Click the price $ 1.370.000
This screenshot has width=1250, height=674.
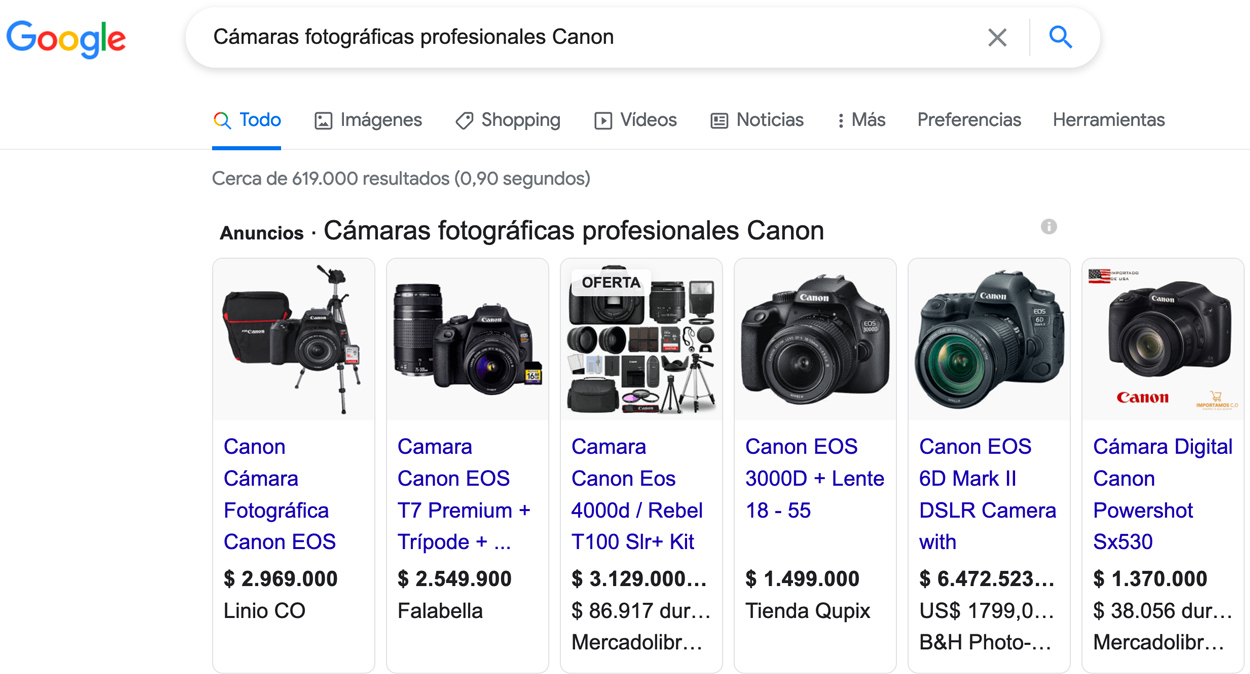pos(1150,579)
